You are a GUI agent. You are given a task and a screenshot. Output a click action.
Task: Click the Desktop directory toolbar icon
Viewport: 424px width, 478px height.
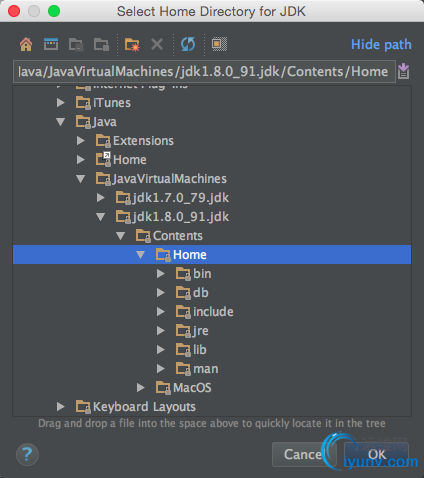[51, 44]
